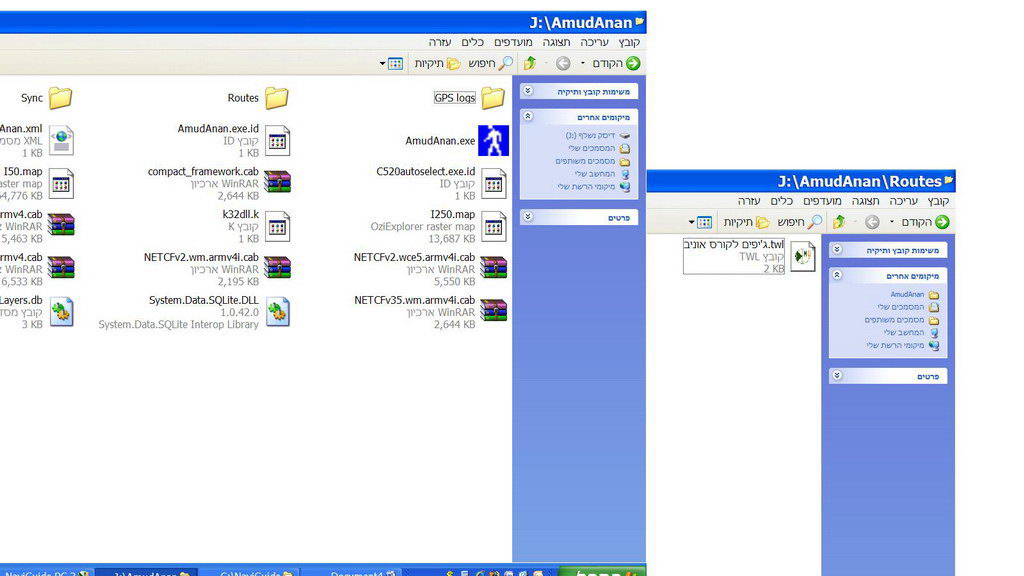The image size is (1024, 576).
Task: Select the k32dll.k file icon
Action: [277, 227]
